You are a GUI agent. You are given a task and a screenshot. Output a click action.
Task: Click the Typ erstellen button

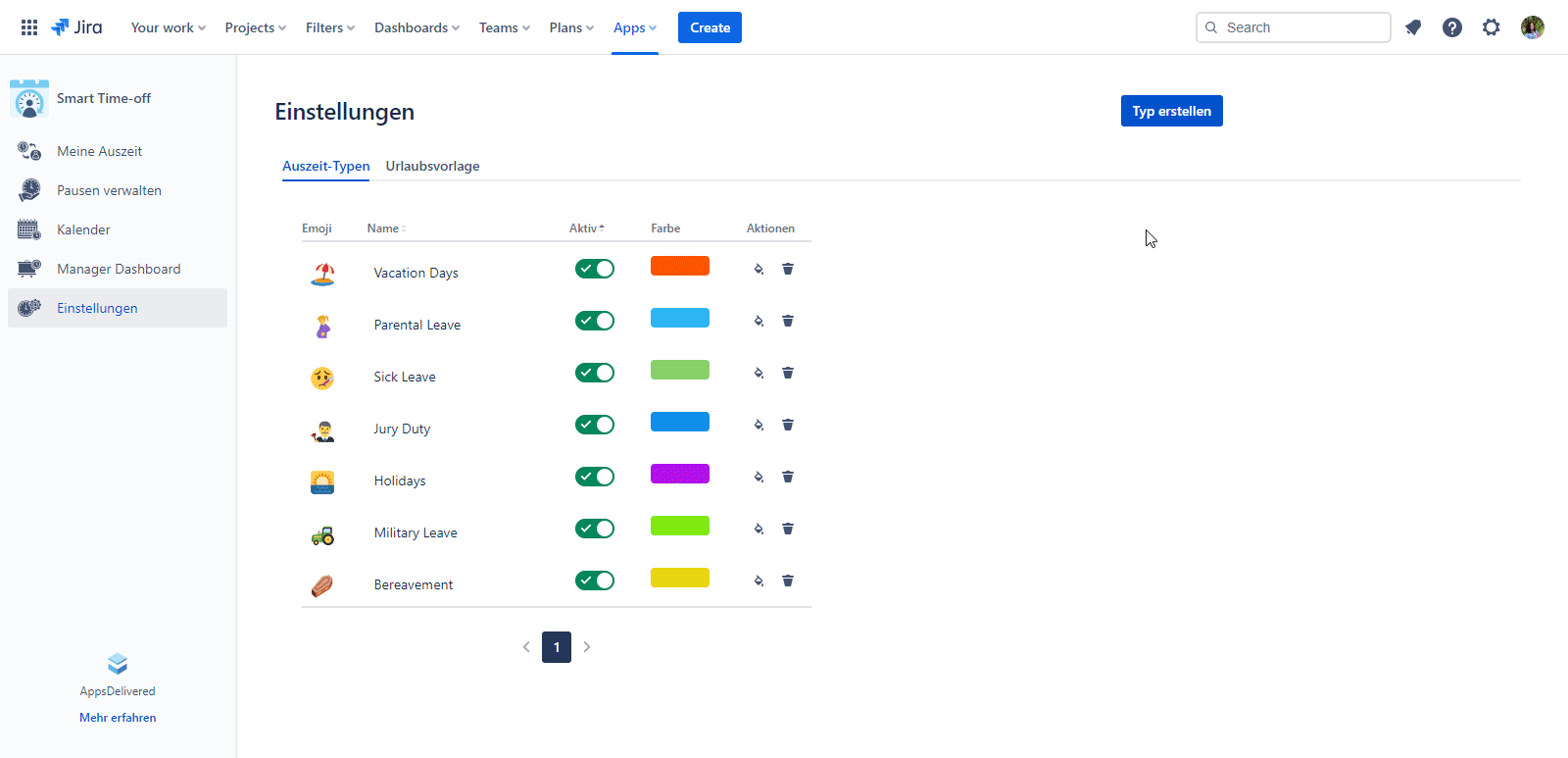pos(1171,111)
